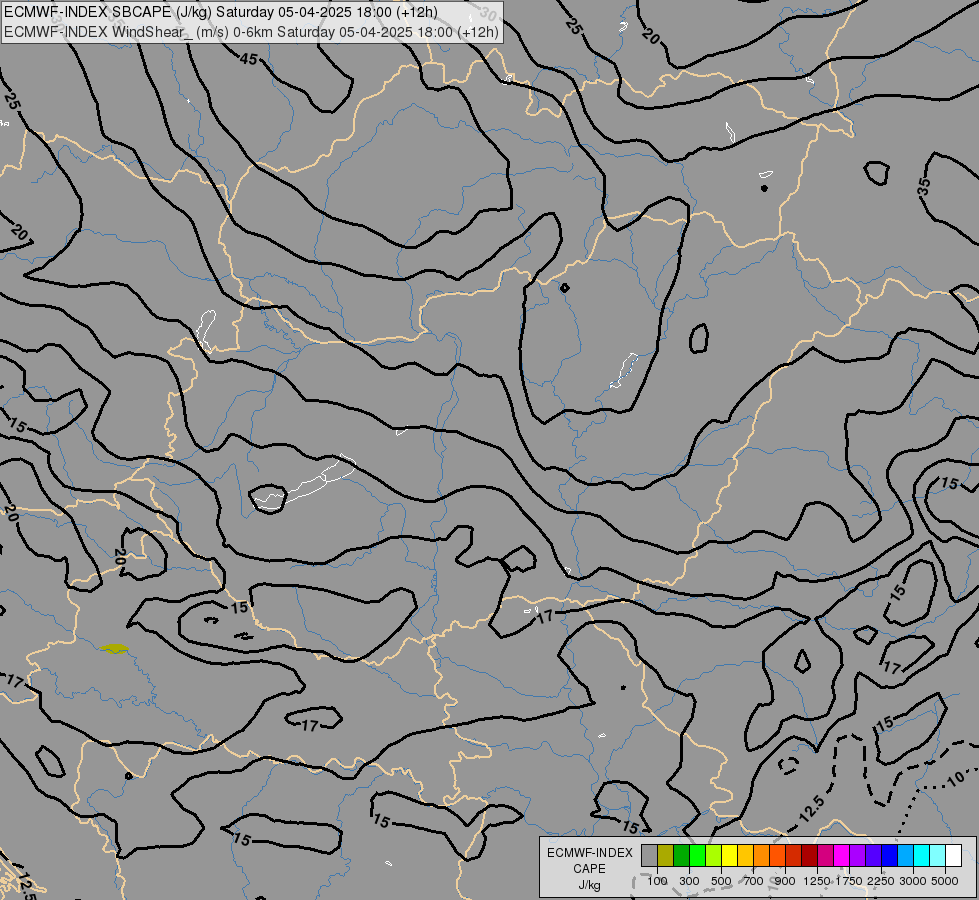Image resolution: width=979 pixels, height=900 pixels.
Task: Click the olive swatch in the CAPE legend
Action: tap(666, 855)
